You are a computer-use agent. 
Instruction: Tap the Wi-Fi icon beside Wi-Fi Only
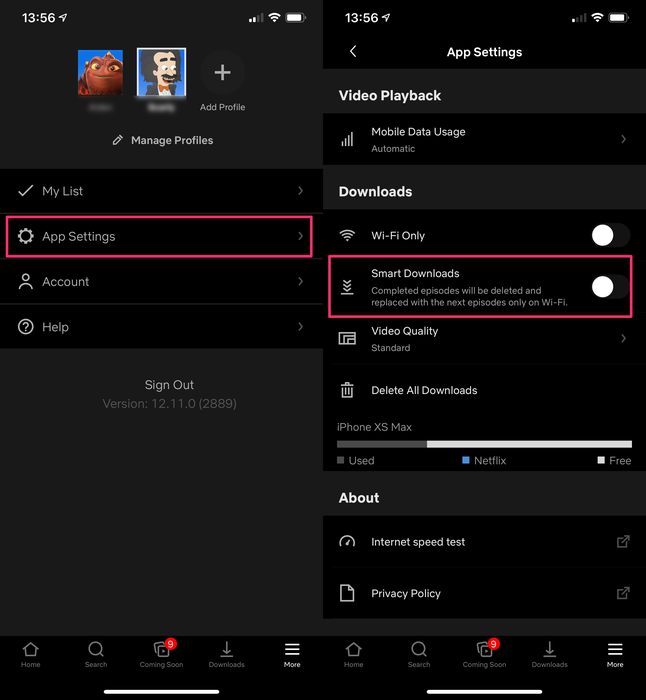(x=347, y=235)
